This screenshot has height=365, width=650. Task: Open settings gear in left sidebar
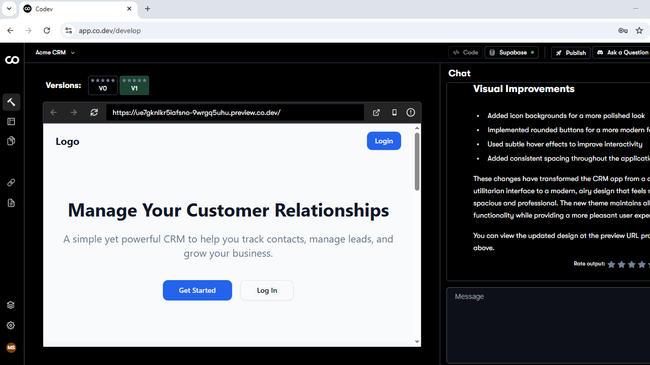pyautogui.click(x=11, y=326)
